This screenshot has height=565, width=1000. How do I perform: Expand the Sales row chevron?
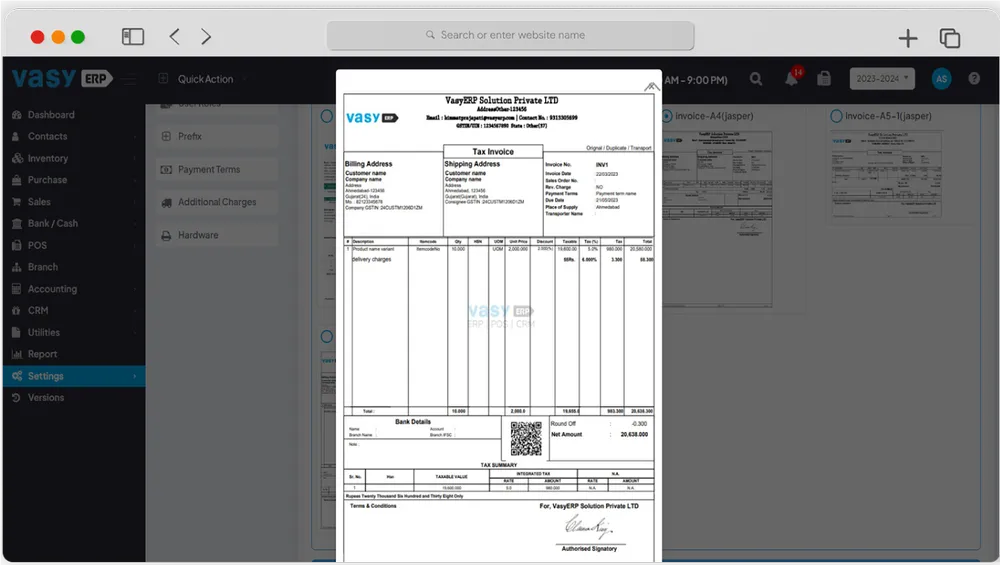[x=135, y=202]
